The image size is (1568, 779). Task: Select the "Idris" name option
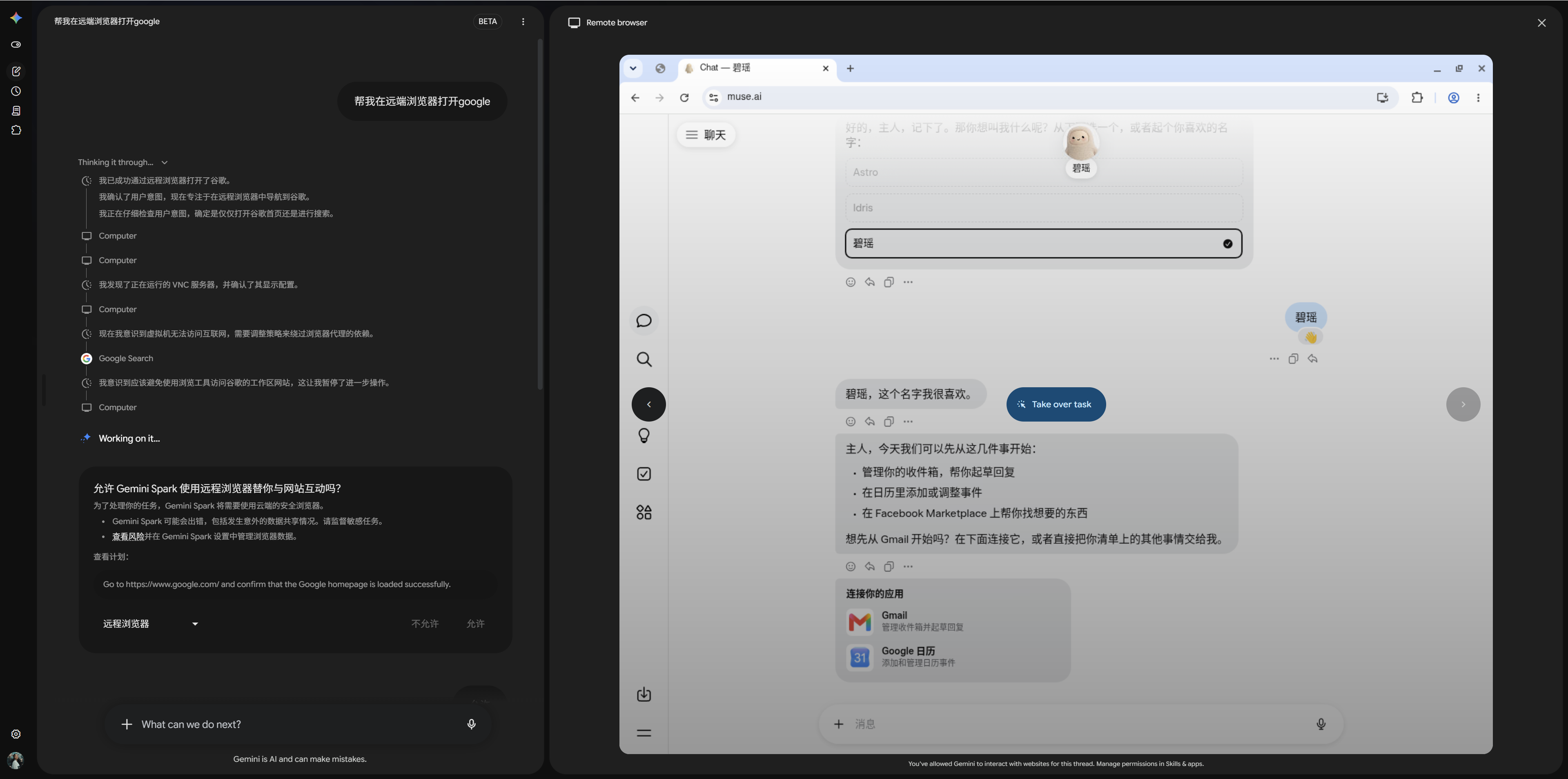tap(1044, 208)
